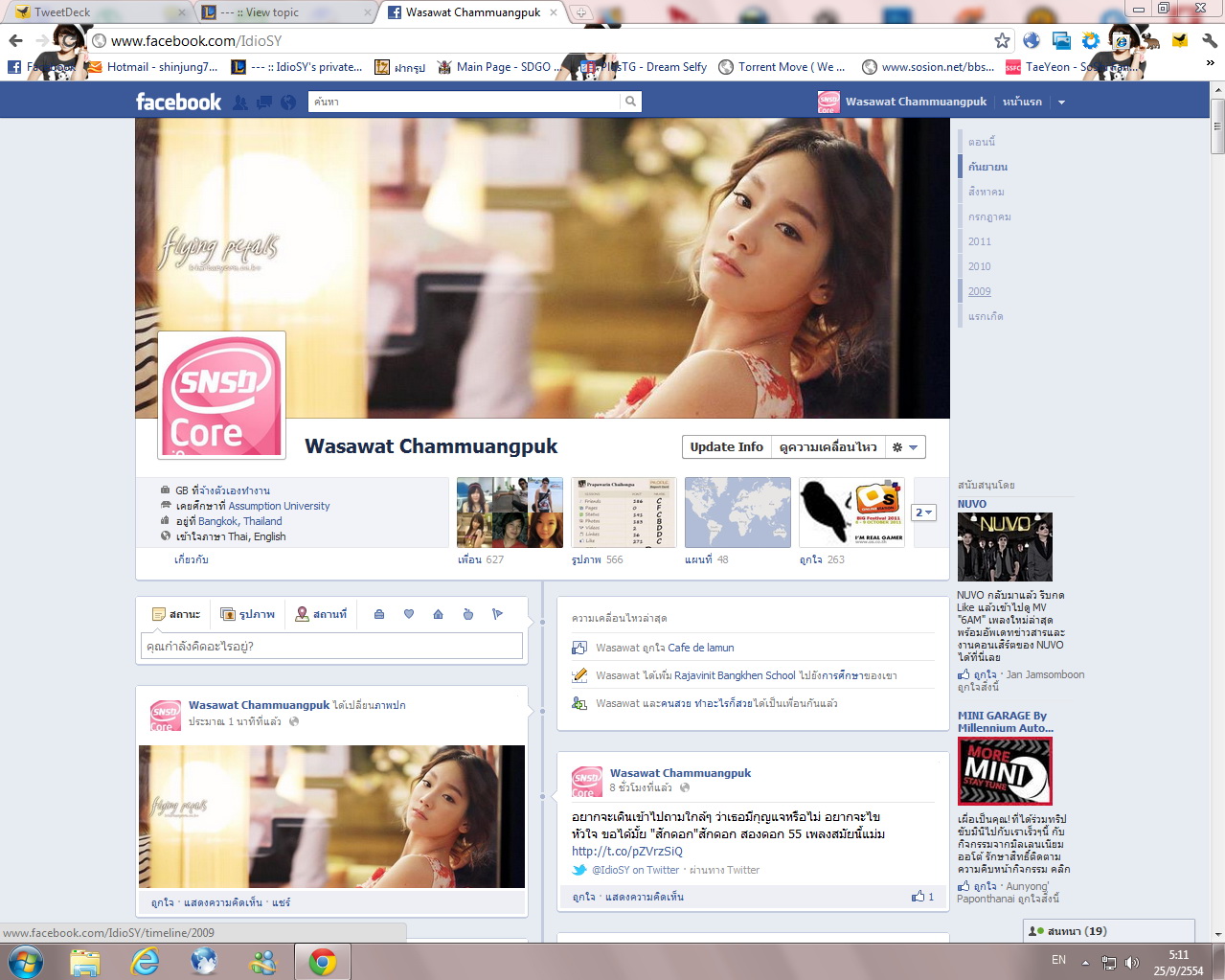The width and height of the screenshot is (1225, 980).
Task: Bookmark page with the star icon
Action: tap(1002, 40)
